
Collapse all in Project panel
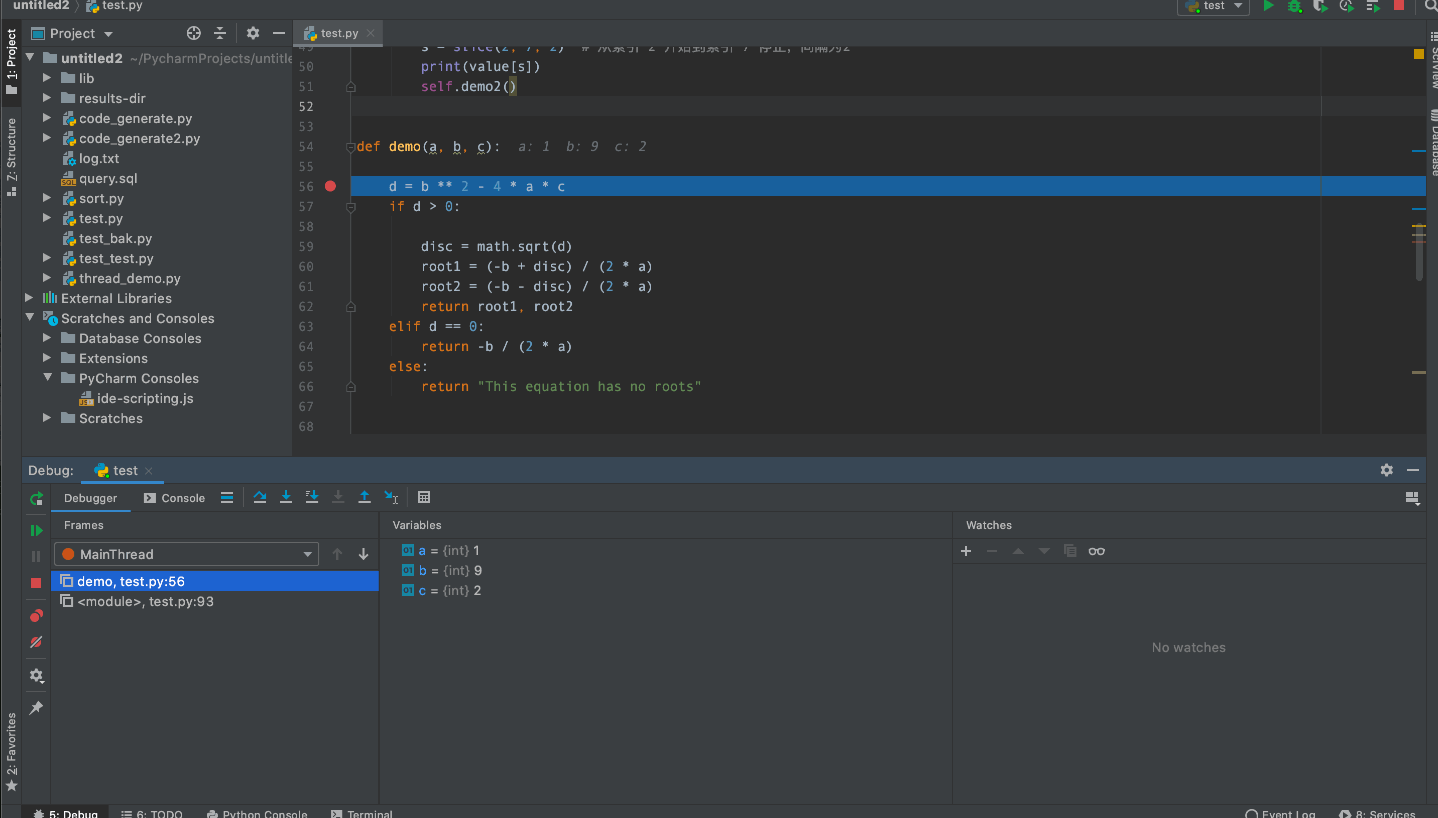(x=220, y=33)
